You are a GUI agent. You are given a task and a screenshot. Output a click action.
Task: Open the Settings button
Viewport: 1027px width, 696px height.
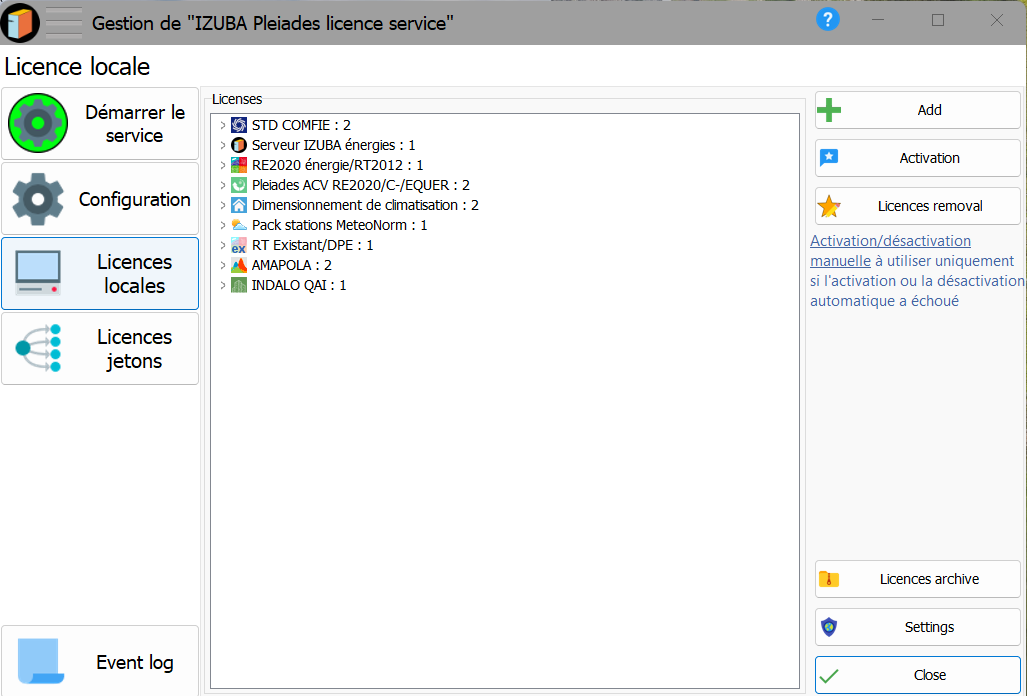click(918, 627)
